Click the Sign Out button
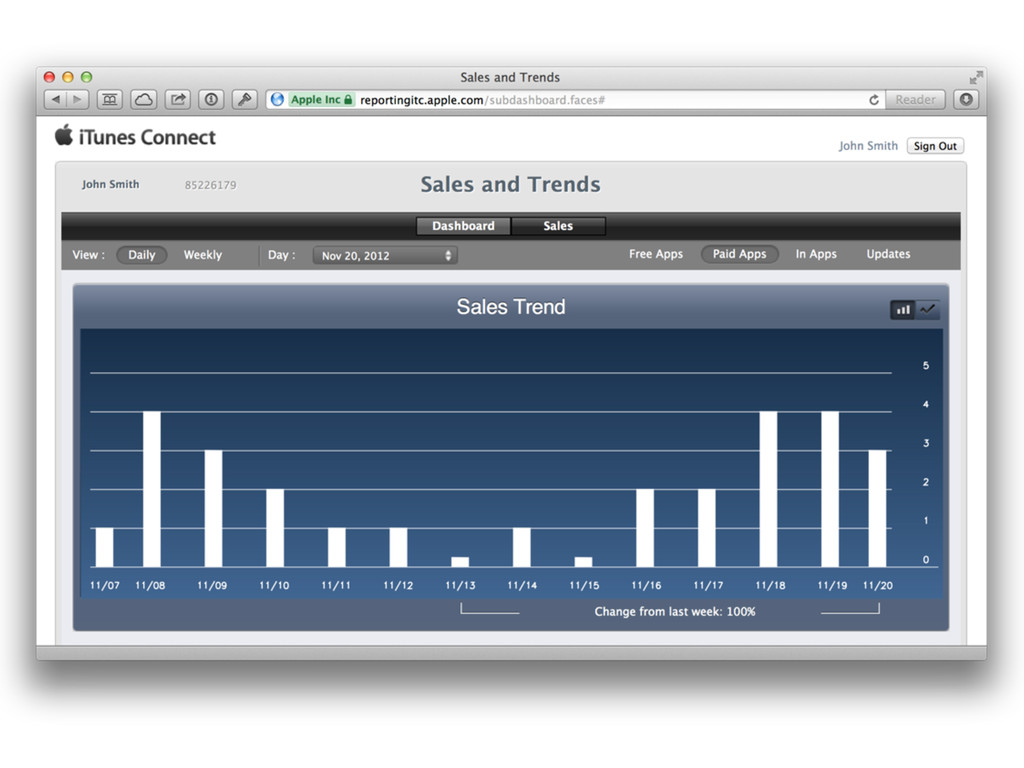 (x=935, y=146)
